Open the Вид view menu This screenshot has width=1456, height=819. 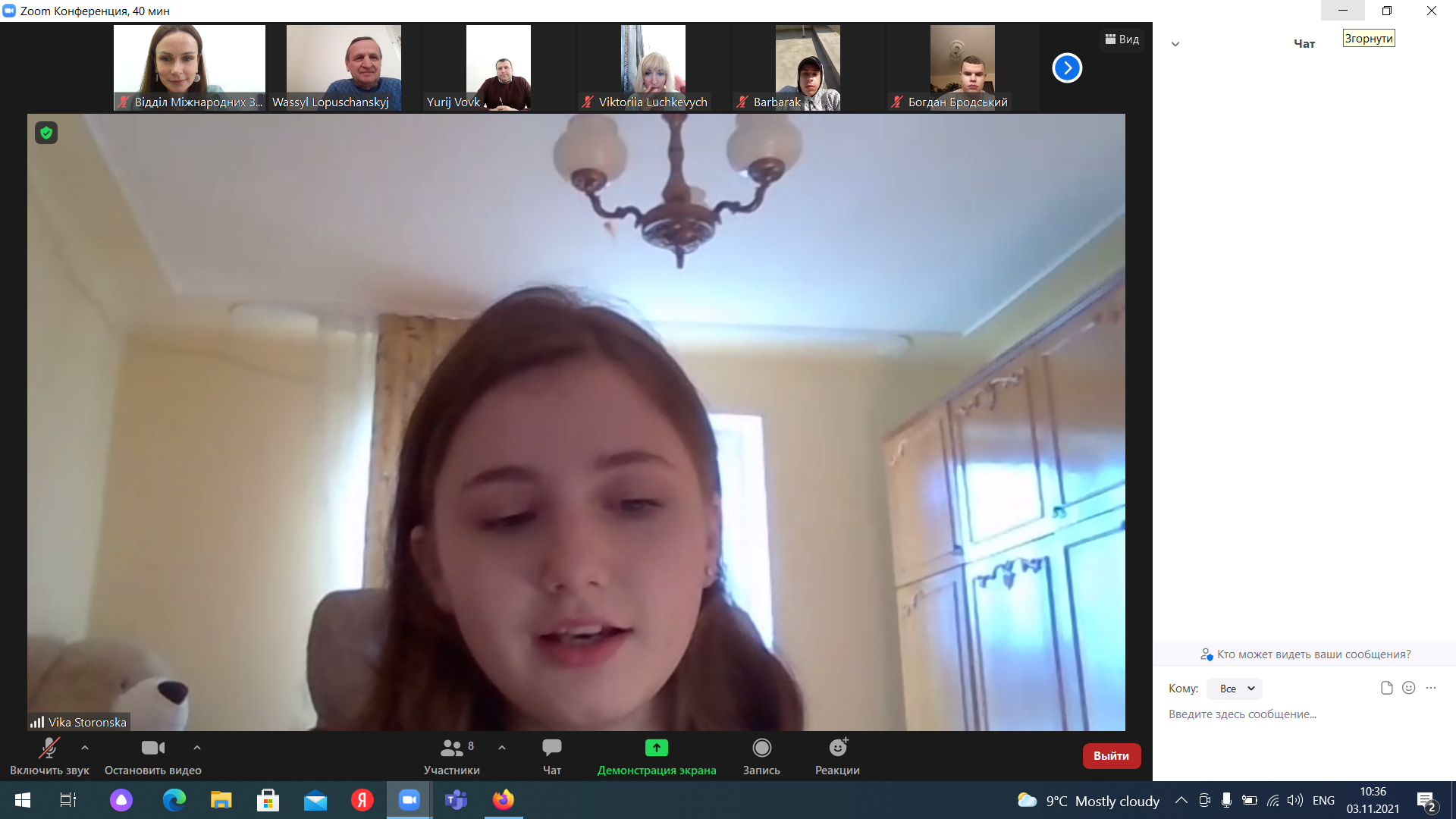[1122, 39]
